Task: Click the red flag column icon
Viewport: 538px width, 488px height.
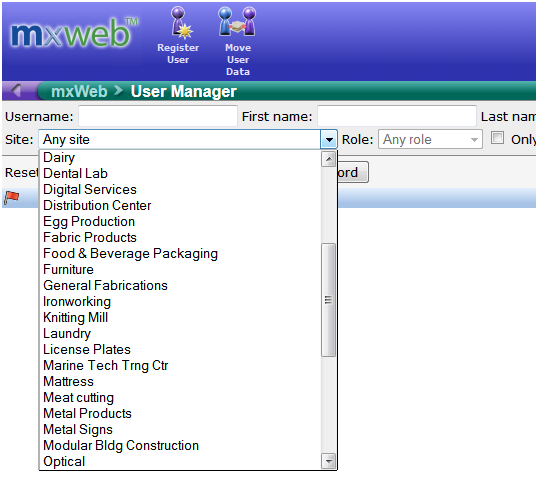Action: click(12, 198)
